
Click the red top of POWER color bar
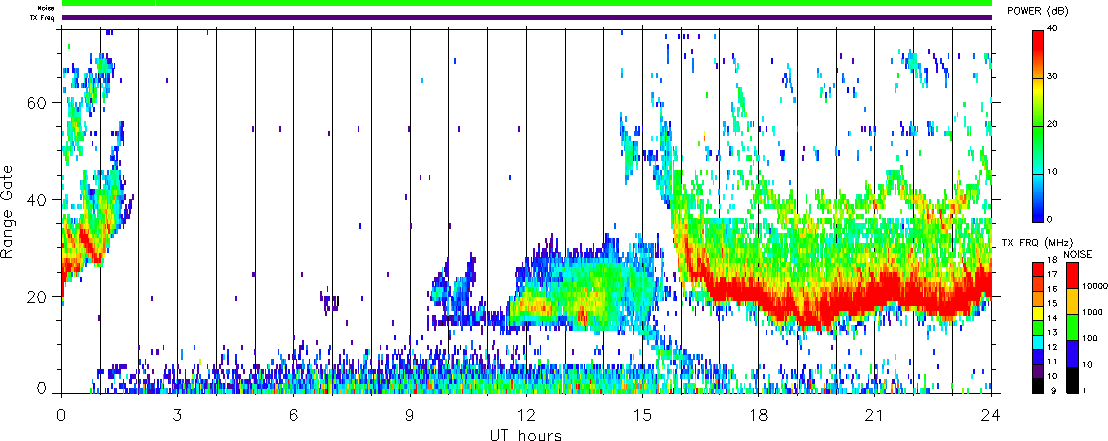coord(1037,41)
